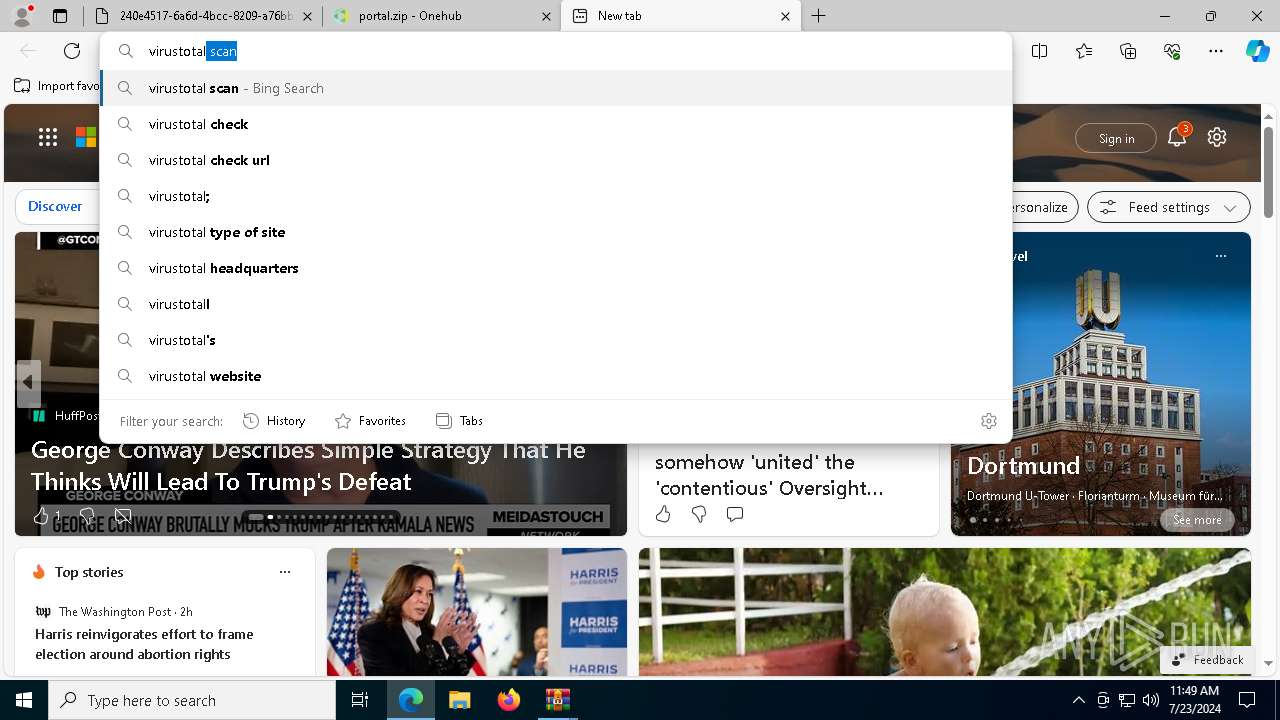
Task: Open WinRAR from taskbar
Action: (x=557, y=700)
